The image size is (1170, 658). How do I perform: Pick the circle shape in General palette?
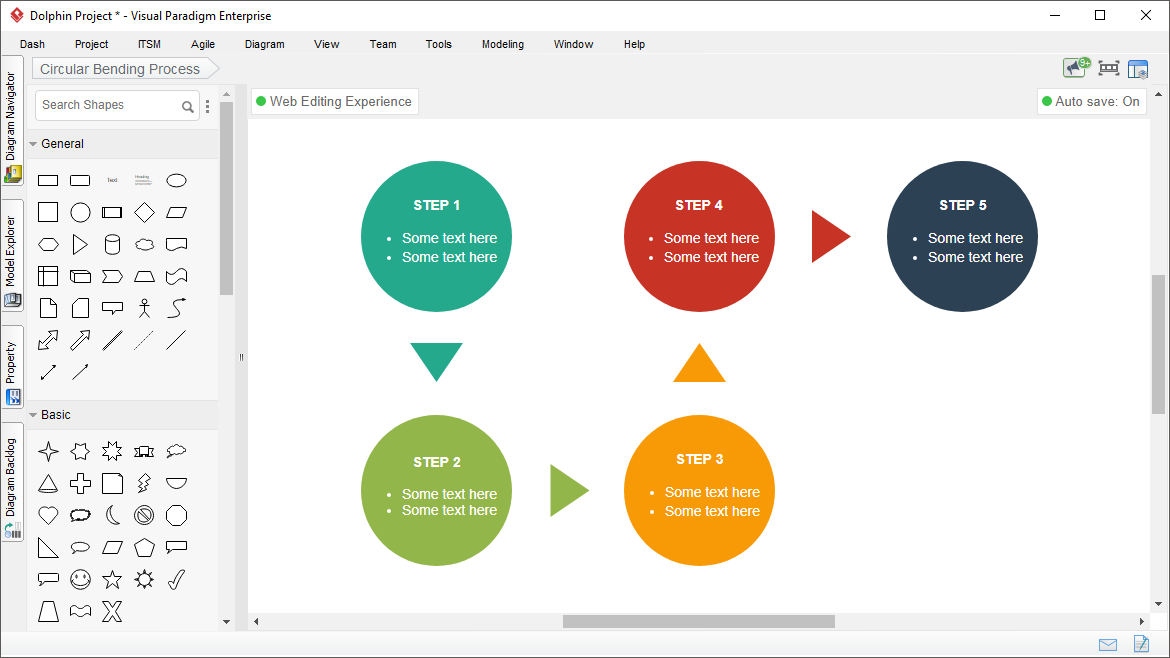tap(80, 213)
